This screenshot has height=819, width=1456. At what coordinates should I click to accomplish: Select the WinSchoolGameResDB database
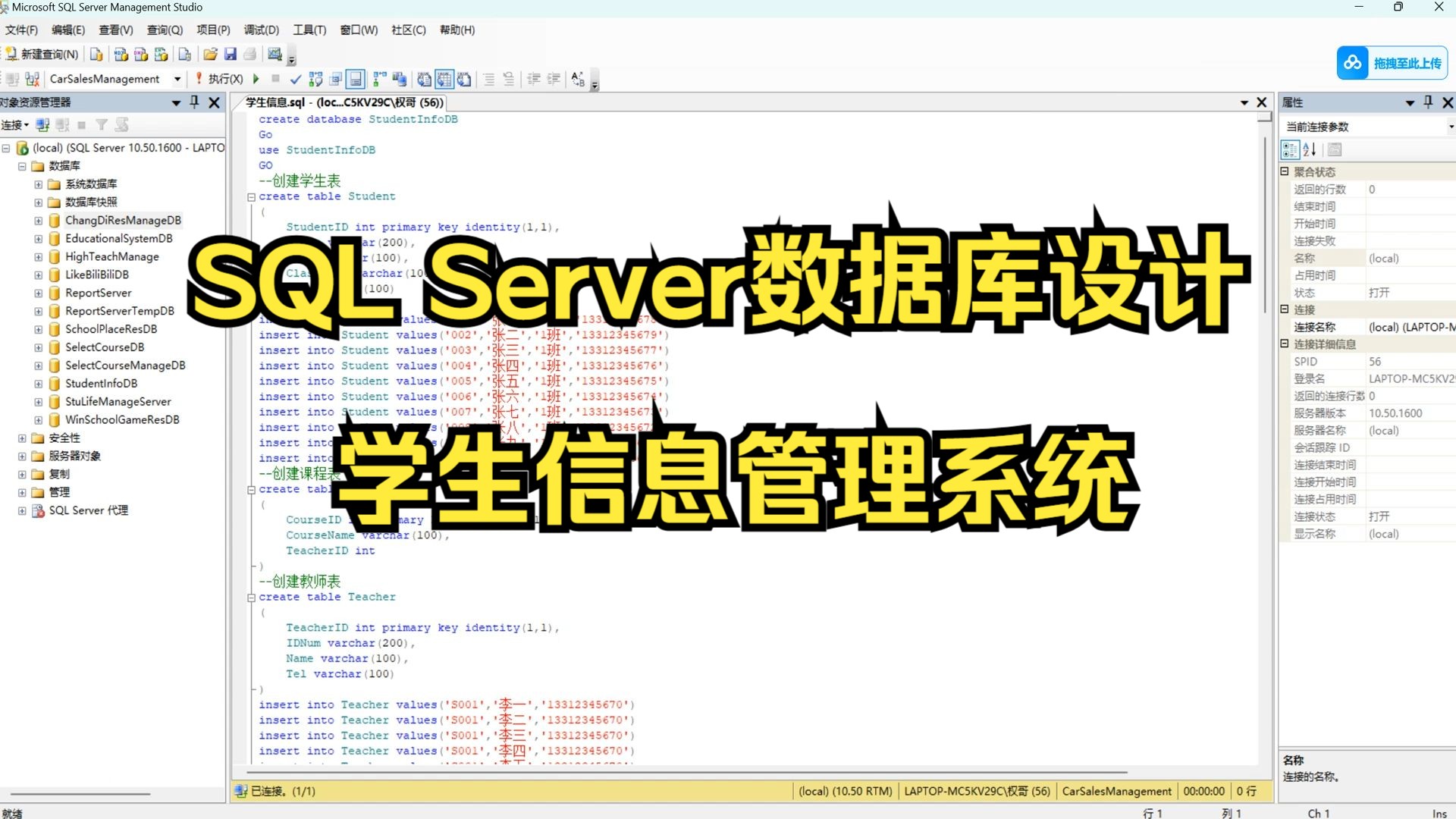(x=122, y=420)
